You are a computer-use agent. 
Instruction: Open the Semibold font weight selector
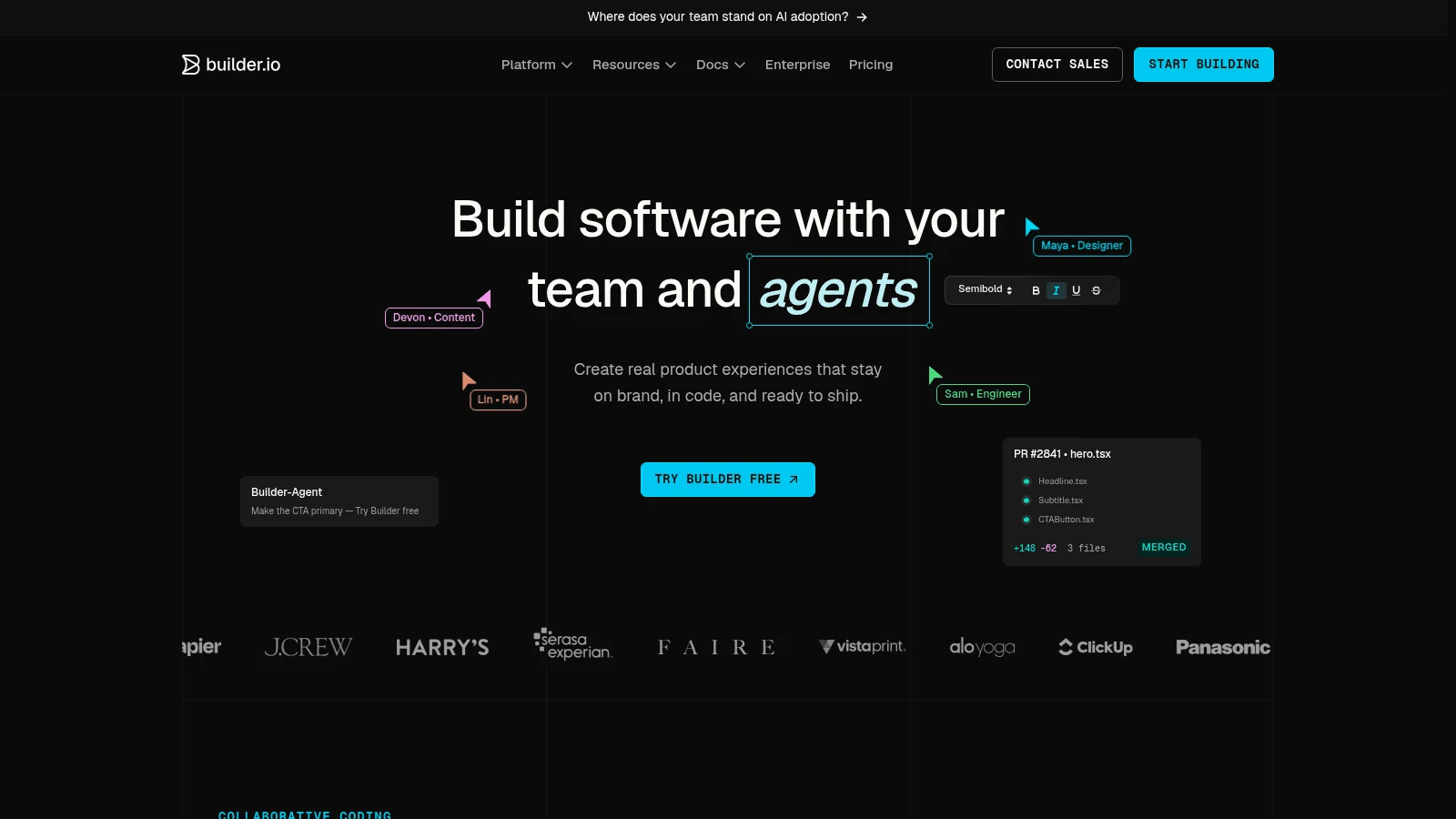point(985,289)
